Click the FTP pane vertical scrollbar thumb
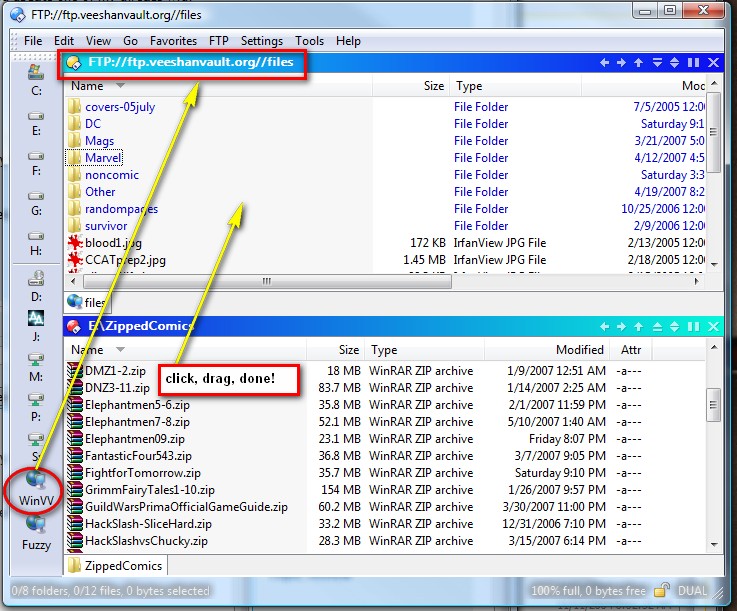This screenshot has width=737, height=611. point(713,132)
